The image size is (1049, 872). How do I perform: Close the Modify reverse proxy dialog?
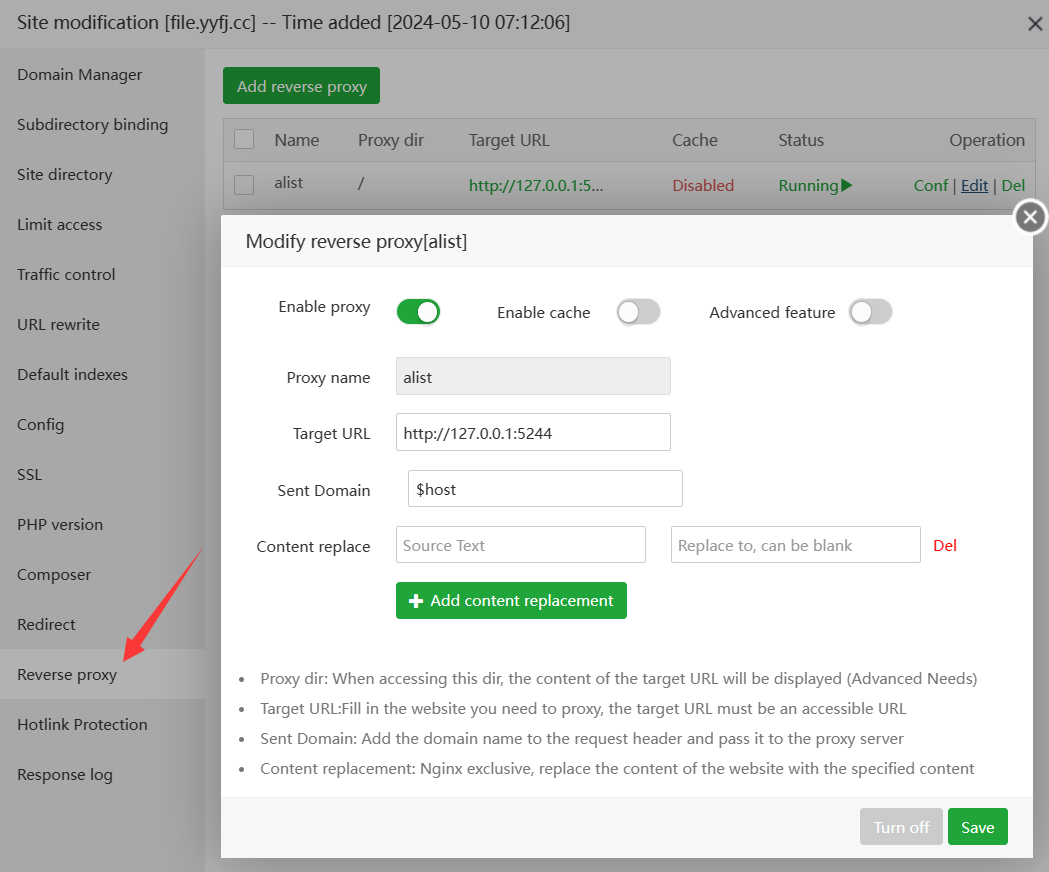[x=1030, y=216]
